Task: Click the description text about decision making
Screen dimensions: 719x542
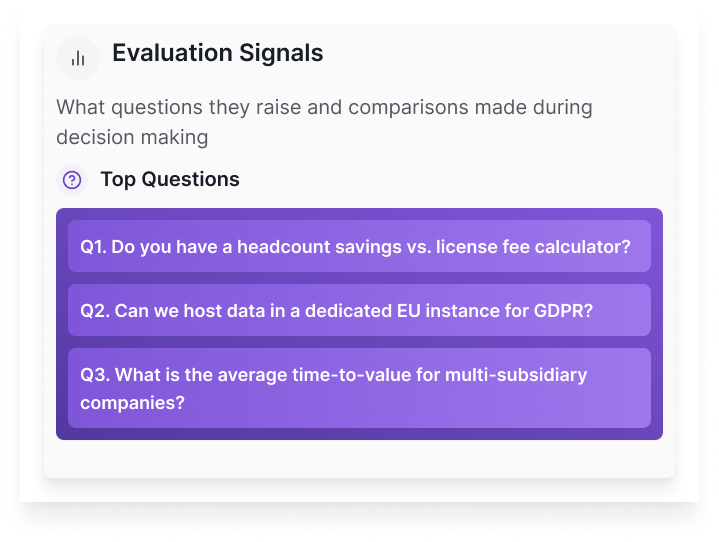Action: coord(324,121)
